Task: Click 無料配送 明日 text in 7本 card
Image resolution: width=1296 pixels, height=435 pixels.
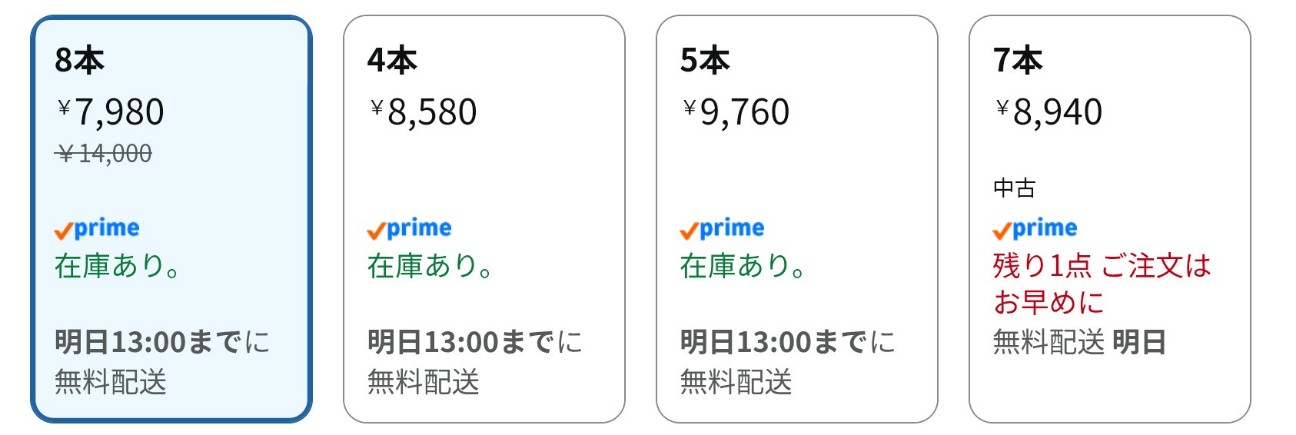Action: click(1080, 343)
